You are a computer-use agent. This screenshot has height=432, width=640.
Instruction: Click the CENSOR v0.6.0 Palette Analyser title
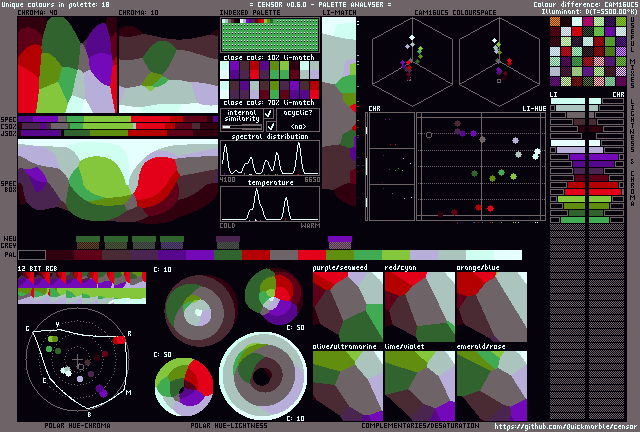(320, 4)
